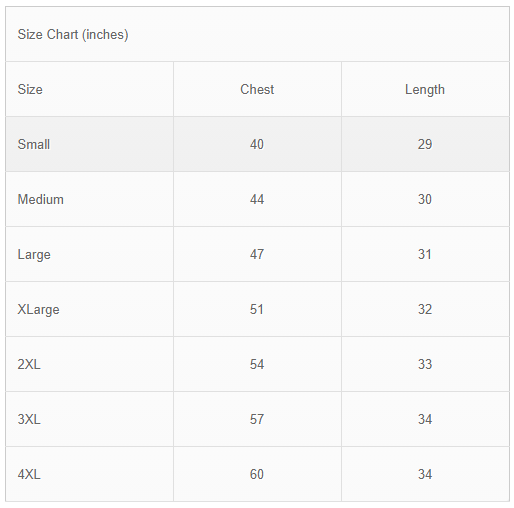The width and height of the screenshot is (514, 508).
Task: Select chest value 51 for XLarge
Action: pyautogui.click(x=257, y=309)
